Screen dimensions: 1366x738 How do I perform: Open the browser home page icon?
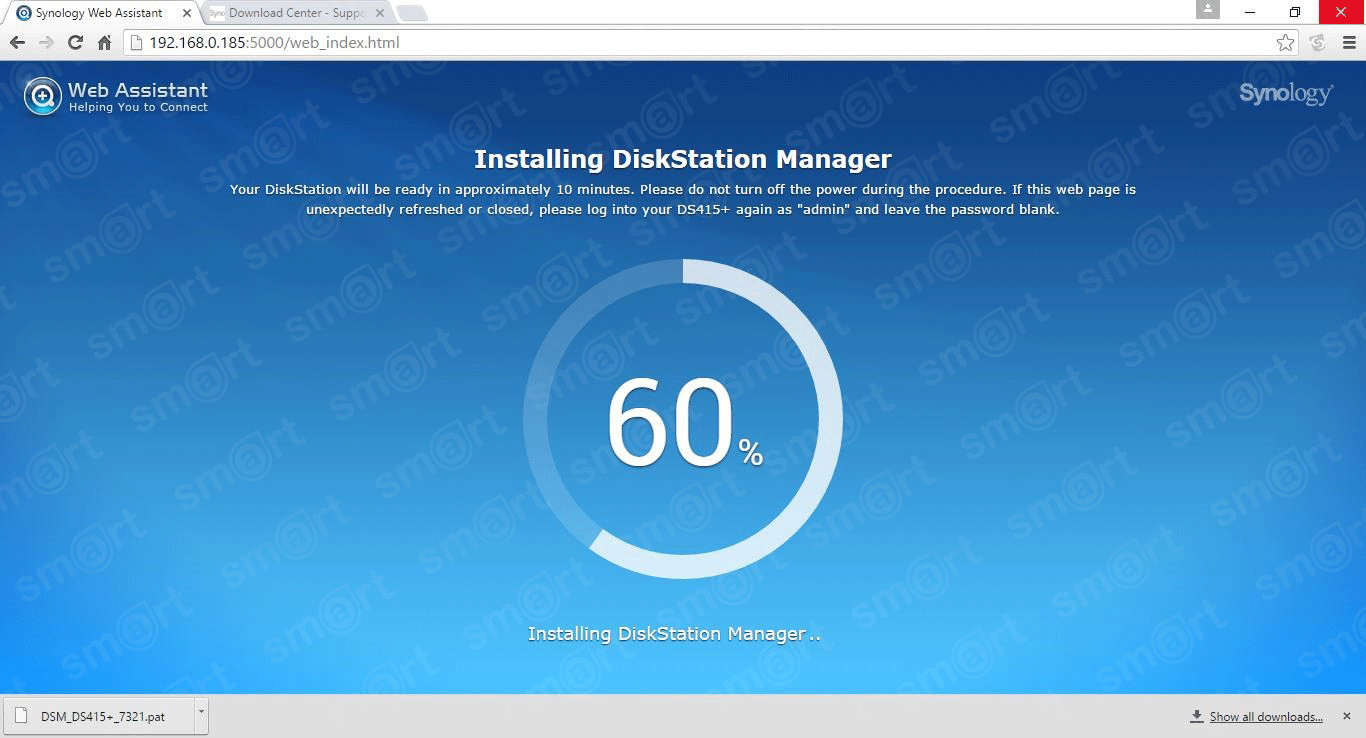coord(104,43)
